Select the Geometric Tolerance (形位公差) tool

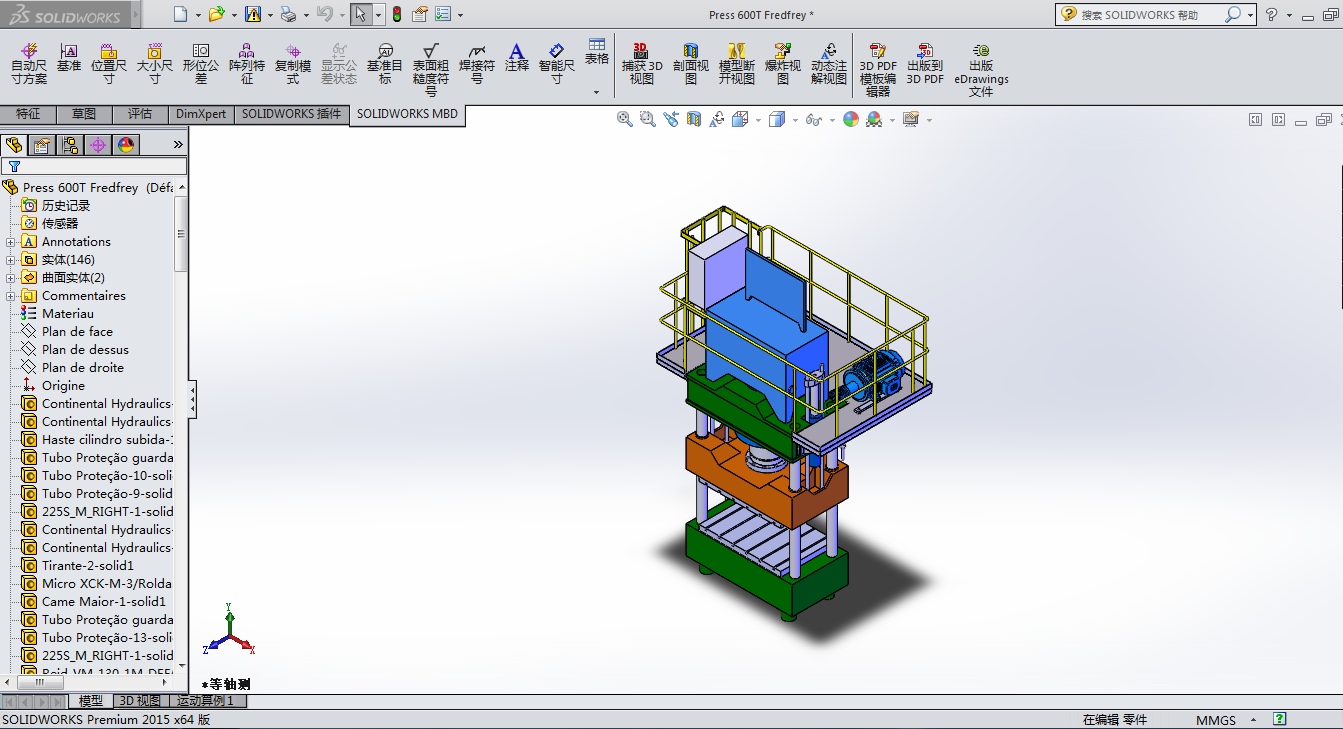coord(201,63)
